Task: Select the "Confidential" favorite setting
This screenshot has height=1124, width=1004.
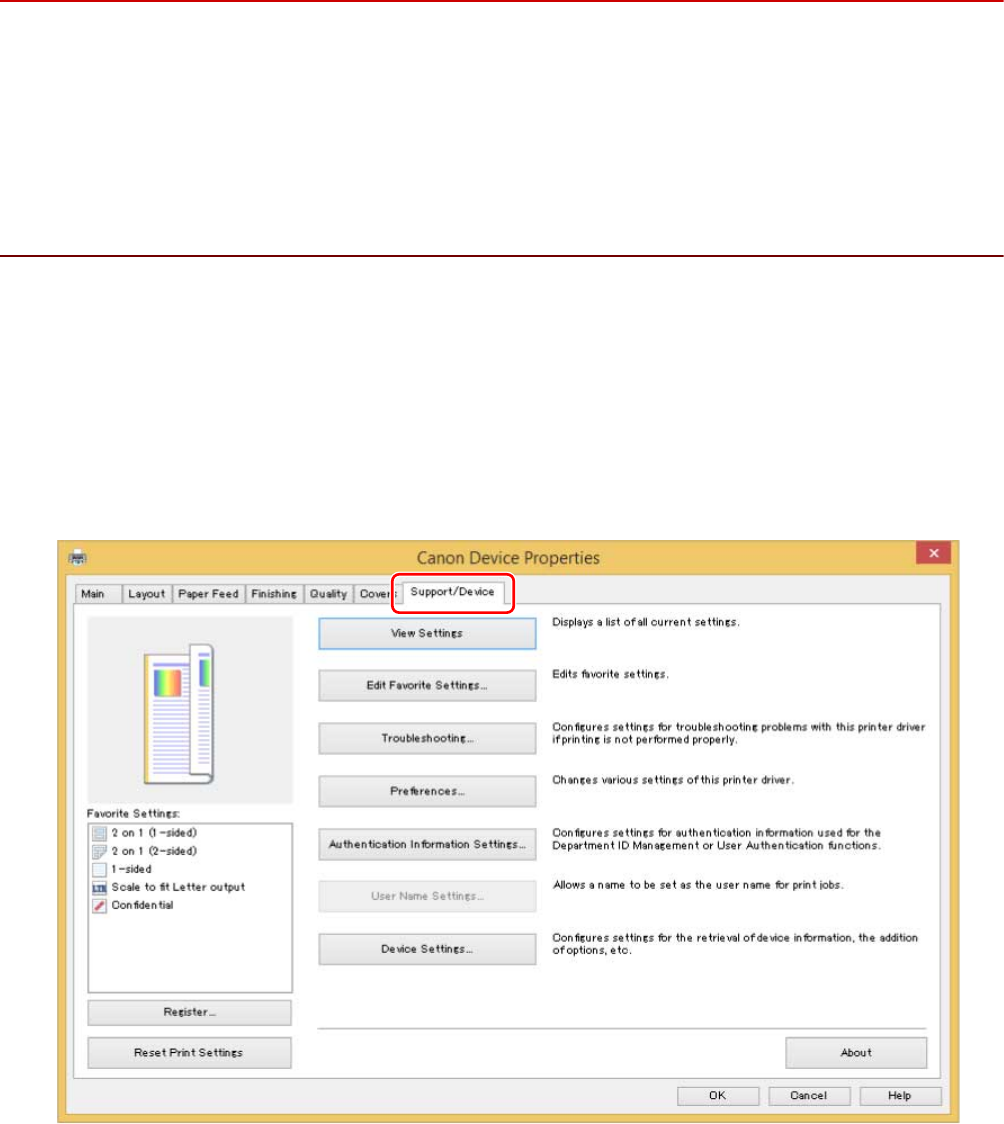Action: tap(142, 905)
